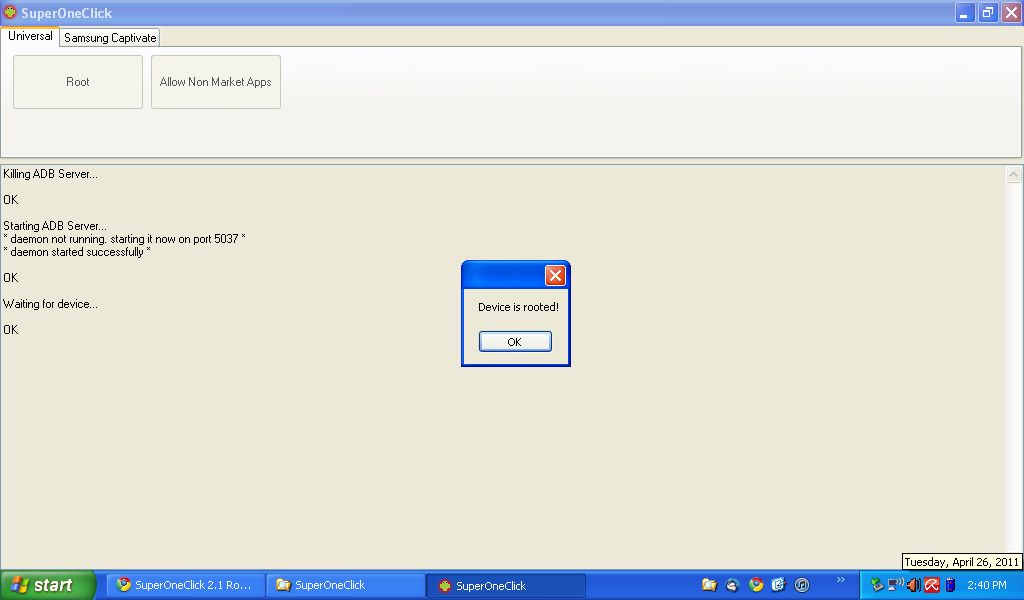
Task: Open the Avira antivirus tray icon
Action: point(931,585)
